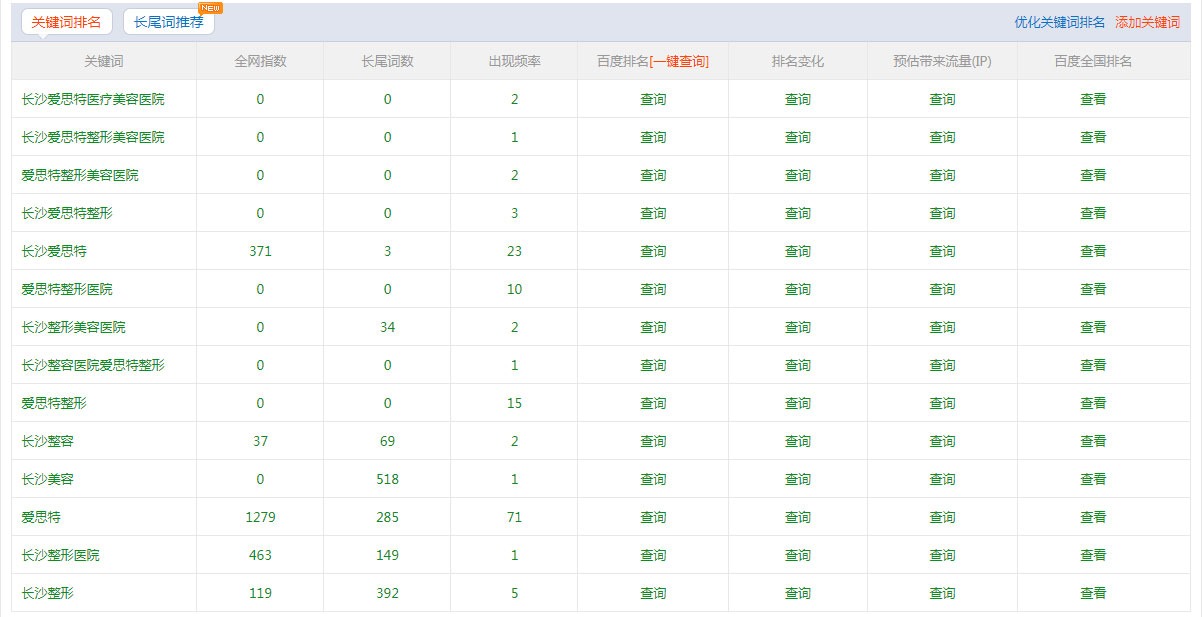Query 排名变化 for 长沙整容 row
Image resolution: width=1202 pixels, height=617 pixels.
(x=798, y=441)
